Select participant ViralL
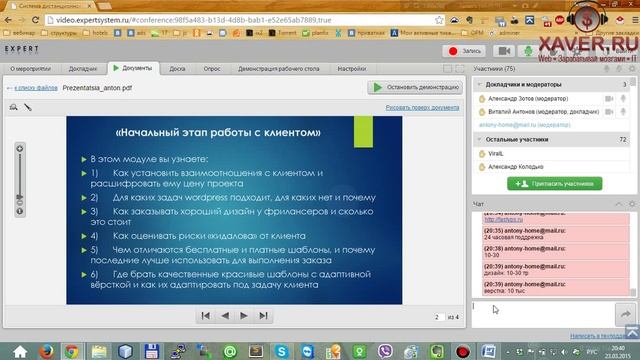640x360 pixels. 496,153
